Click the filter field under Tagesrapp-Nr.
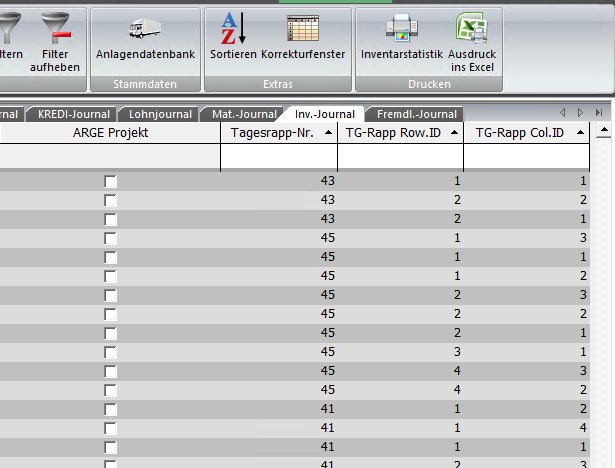Viewport: 615px width, 468px height. click(x=278, y=158)
